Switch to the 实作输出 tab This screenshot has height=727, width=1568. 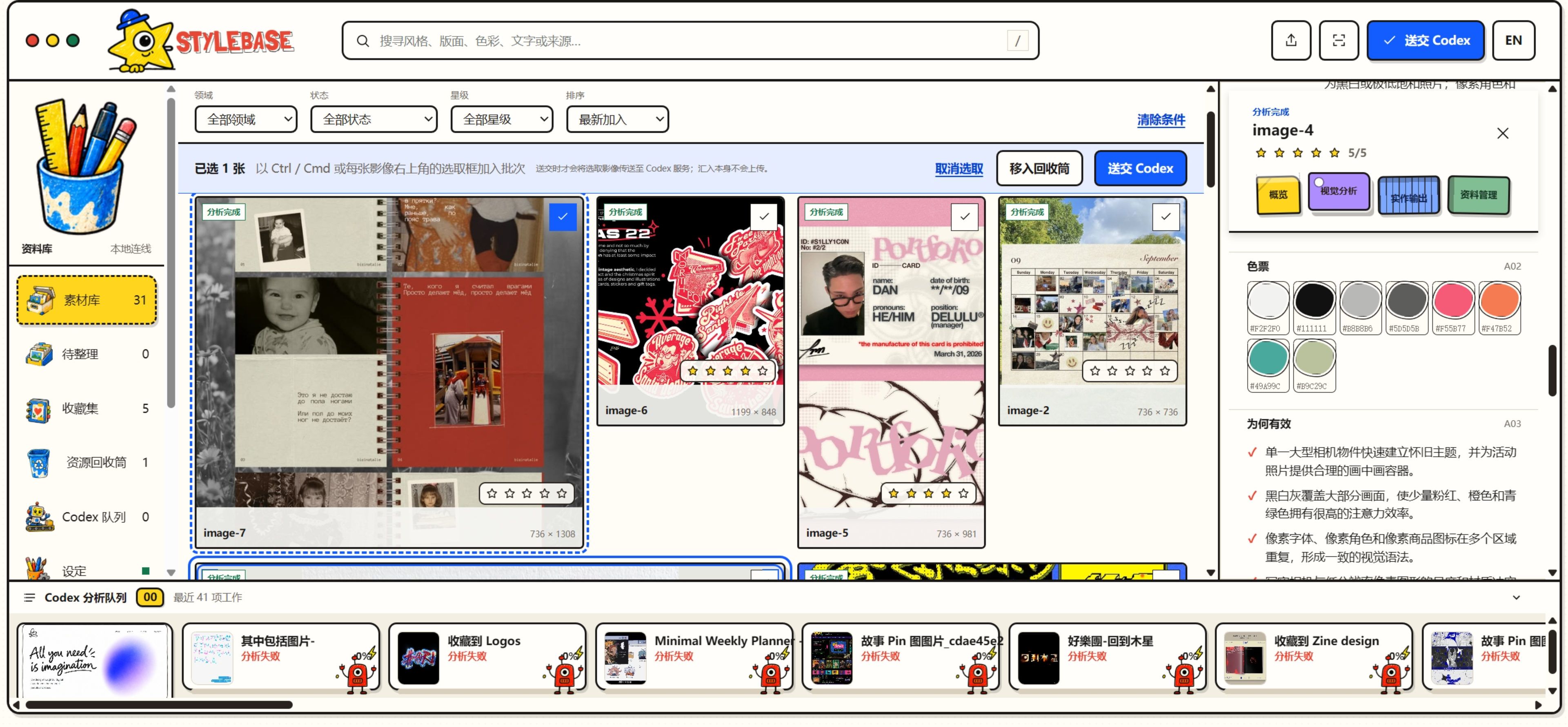pyautogui.click(x=1408, y=196)
